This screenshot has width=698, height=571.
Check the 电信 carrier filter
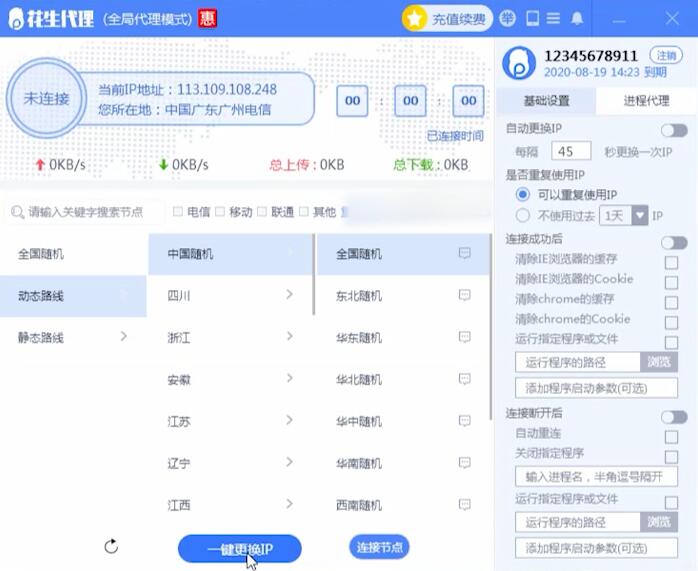coord(178,211)
